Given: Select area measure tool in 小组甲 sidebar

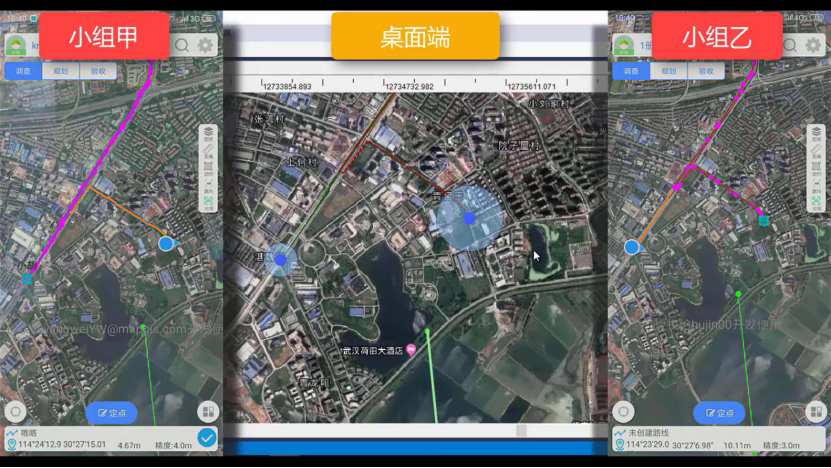Looking at the screenshot, I should (208, 169).
